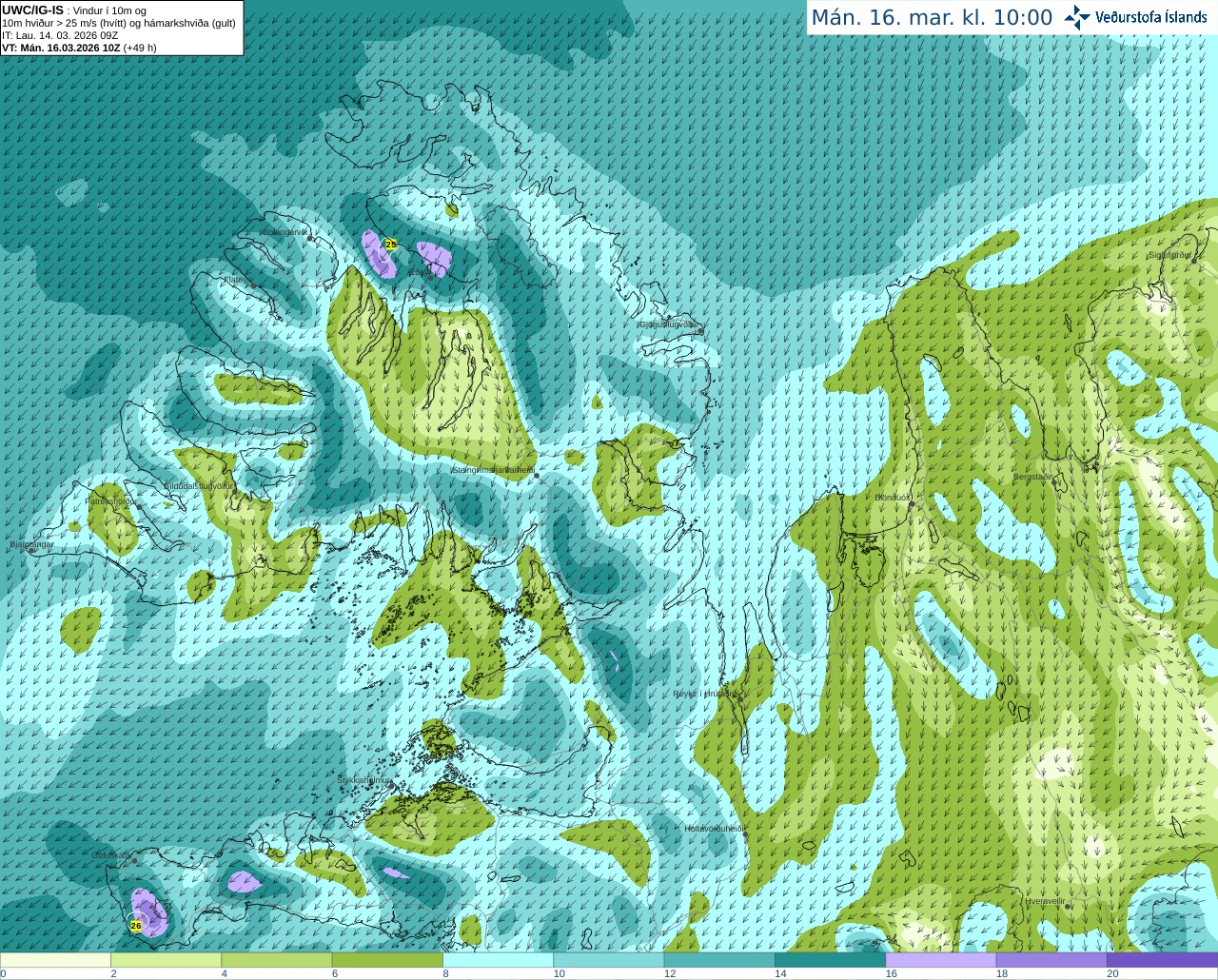Select the light purple 16–18 m/s legend swatch
1218x980 pixels.
[940, 960]
